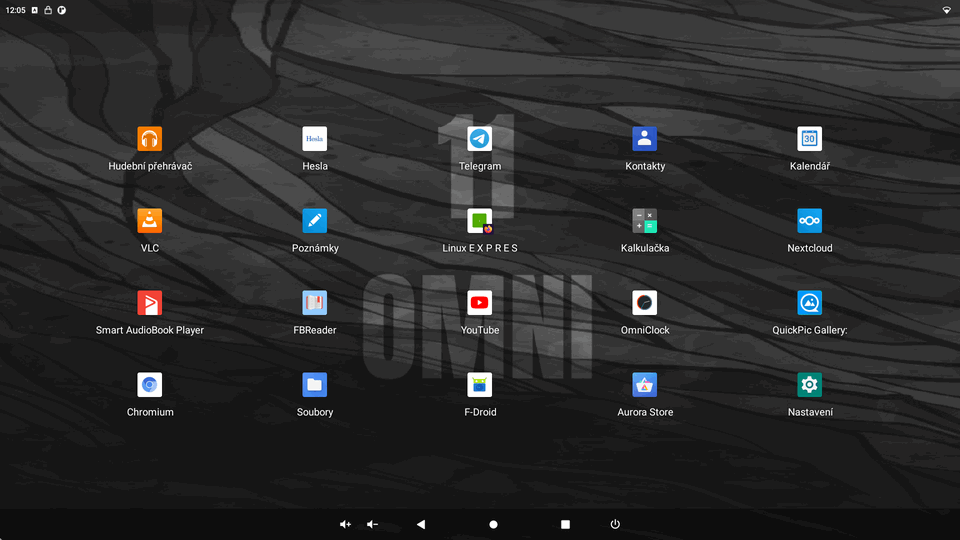The image size is (960, 540).
Task: Open Telegram messenger
Action: pos(479,139)
